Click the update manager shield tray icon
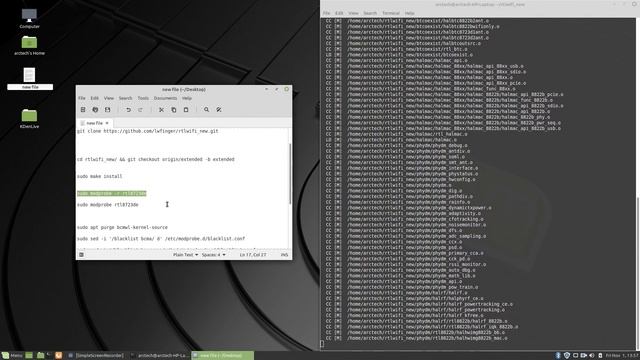Viewport: 640px width, 360px height. 567,356
